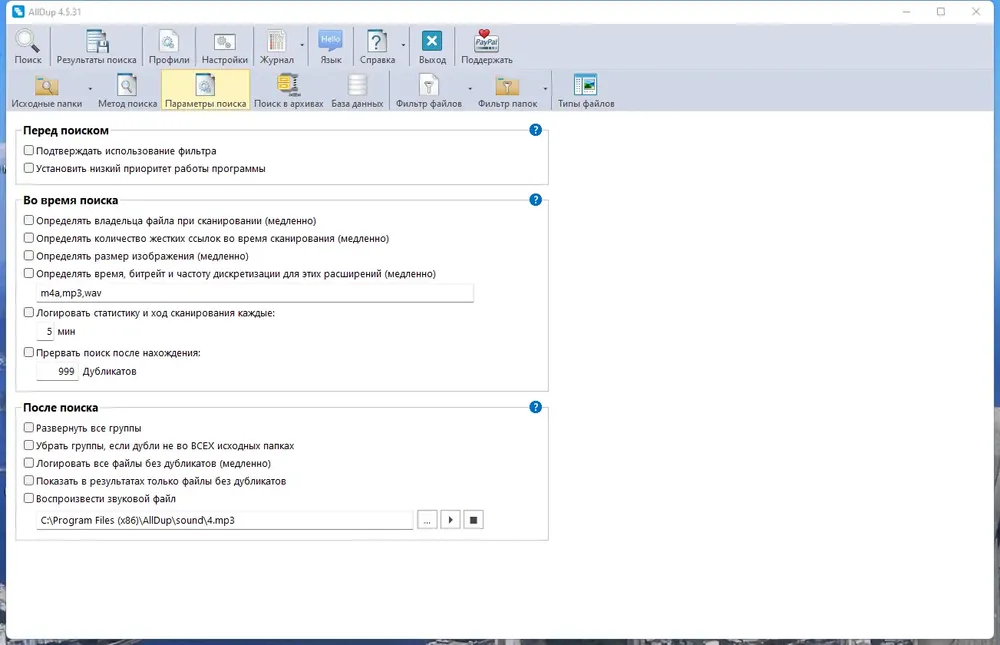1000x645 pixels.
Task: Click the 999 duplicates count field
Action: (57, 371)
